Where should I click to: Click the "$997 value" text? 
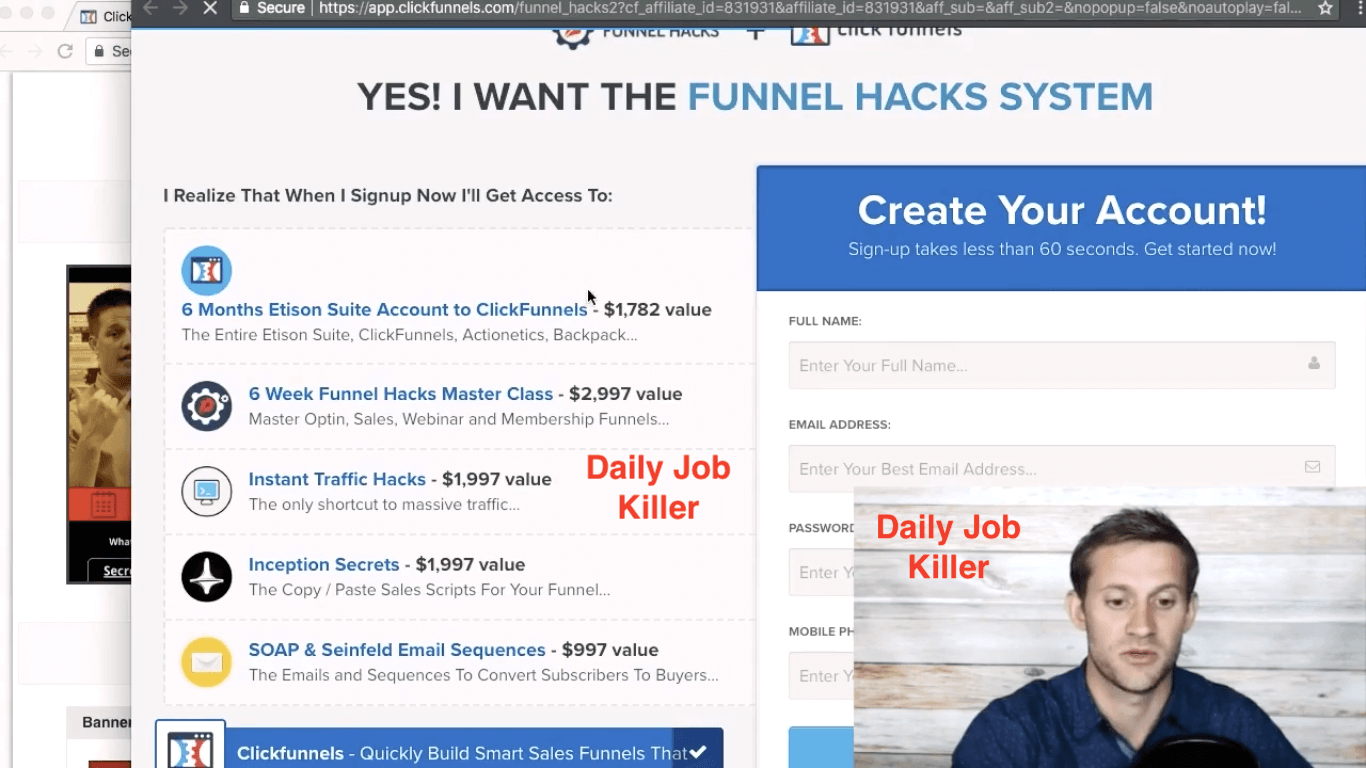click(610, 650)
